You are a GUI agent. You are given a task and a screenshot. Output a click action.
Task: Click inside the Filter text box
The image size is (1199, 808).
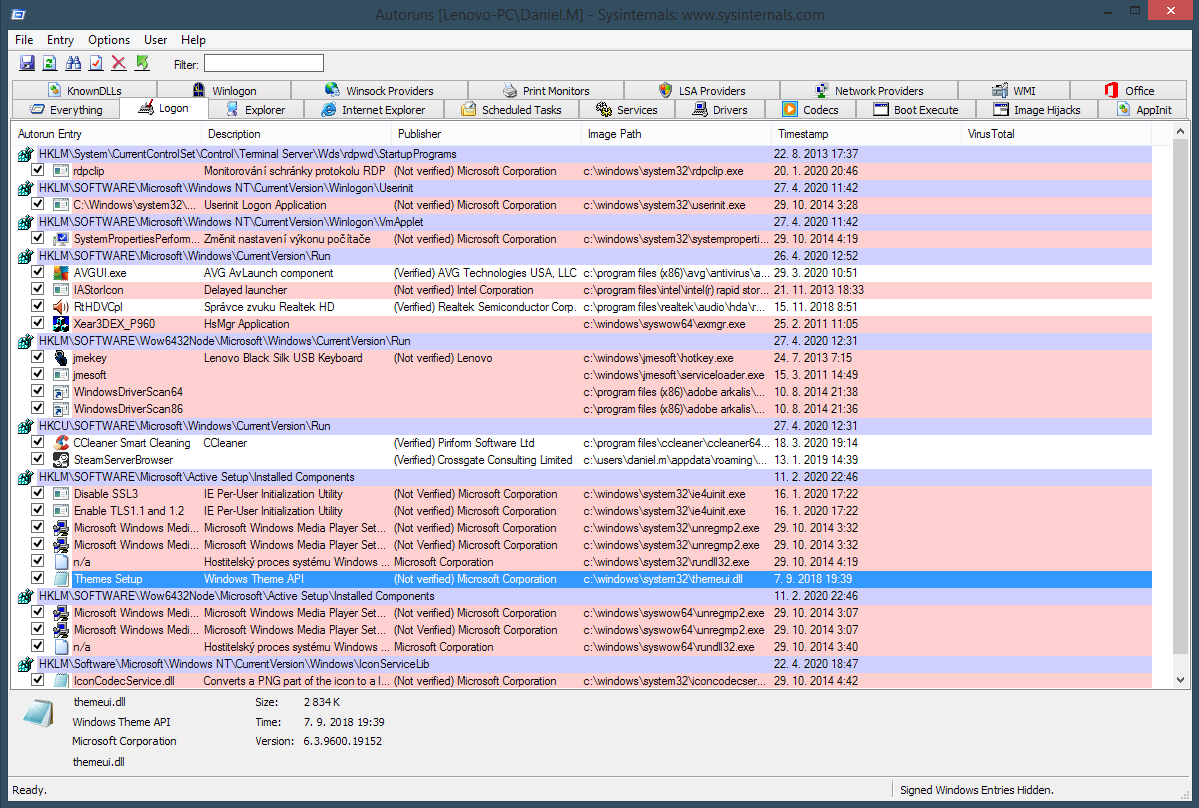coord(264,64)
